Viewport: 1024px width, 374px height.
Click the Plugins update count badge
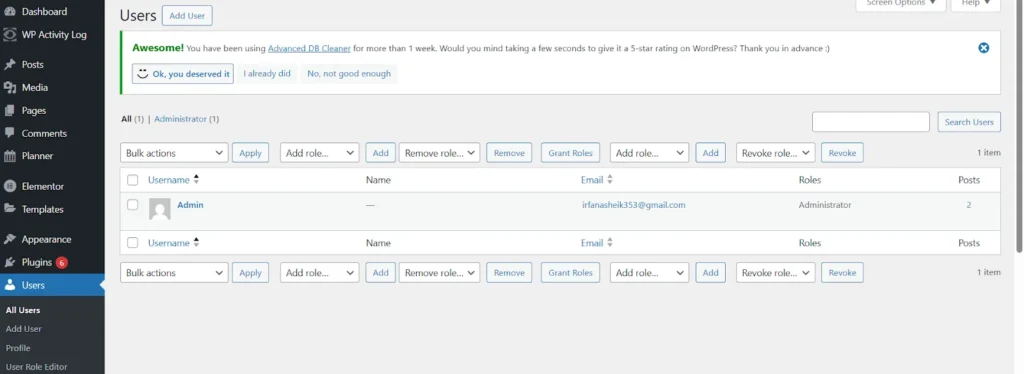(x=61, y=262)
